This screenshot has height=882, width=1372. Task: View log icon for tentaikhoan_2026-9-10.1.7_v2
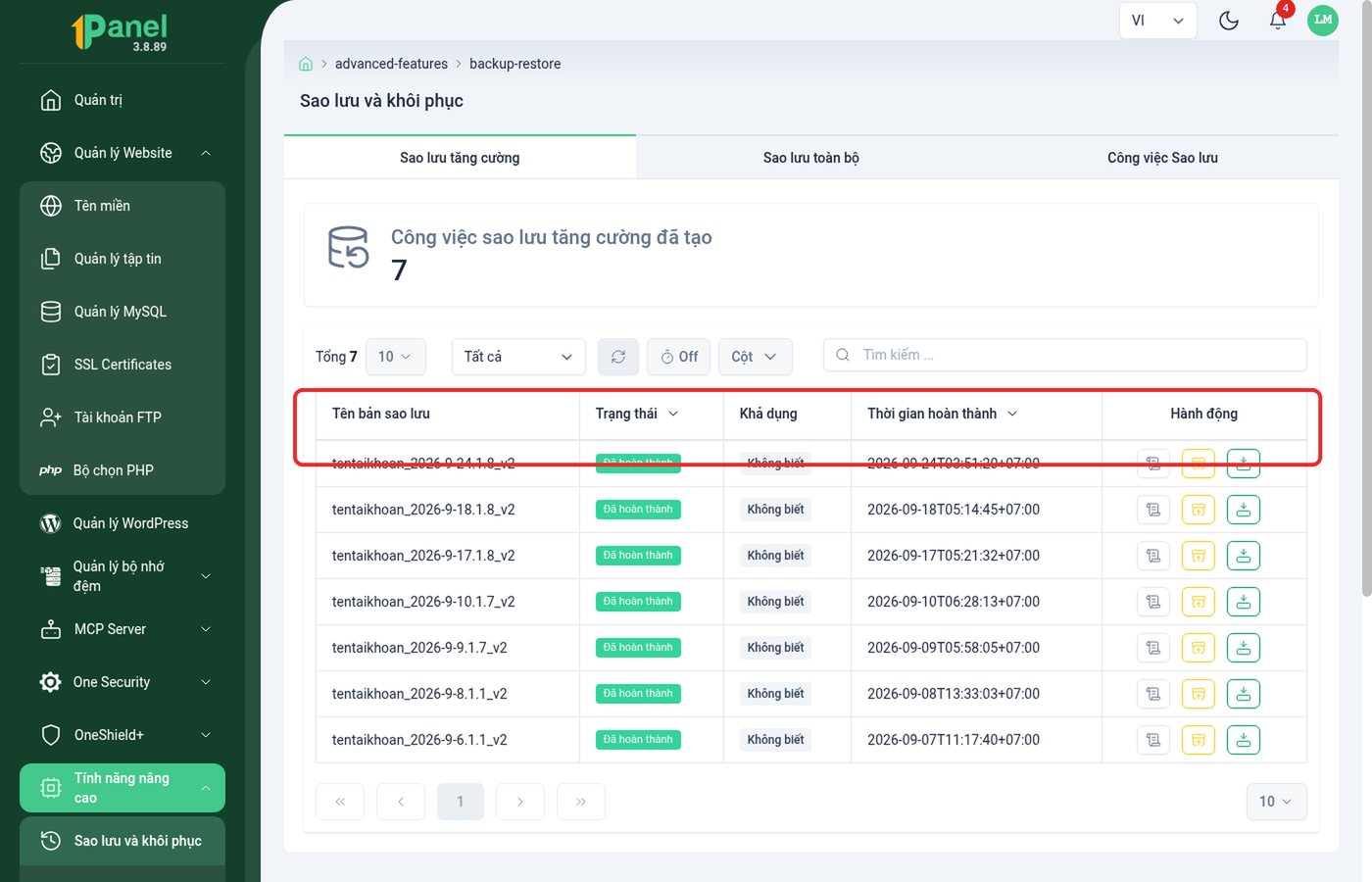(x=1153, y=602)
